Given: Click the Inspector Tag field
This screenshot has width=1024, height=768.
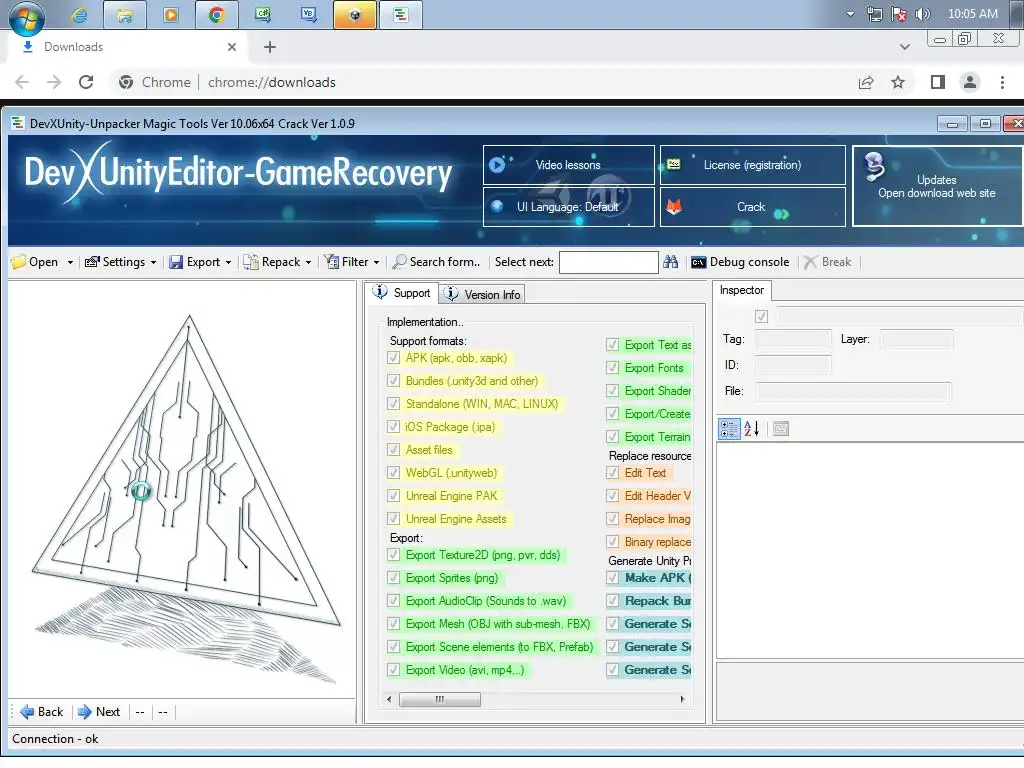Looking at the screenshot, I should click(x=793, y=339).
